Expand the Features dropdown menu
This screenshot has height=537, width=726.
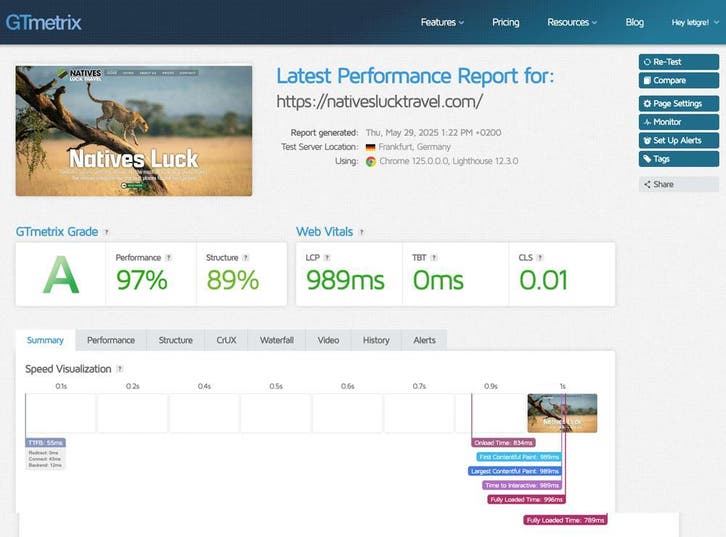(x=442, y=22)
